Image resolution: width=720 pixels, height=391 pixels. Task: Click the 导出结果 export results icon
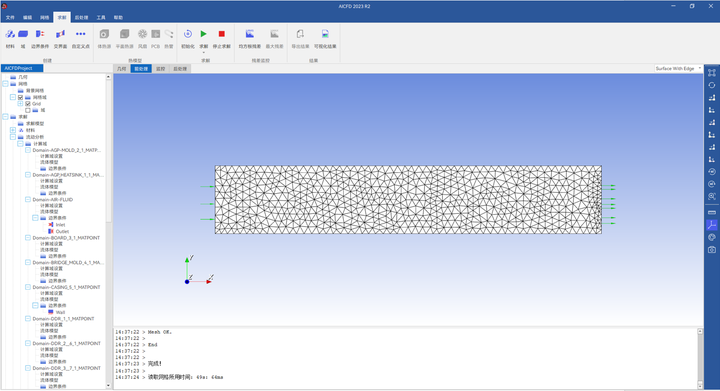300,34
